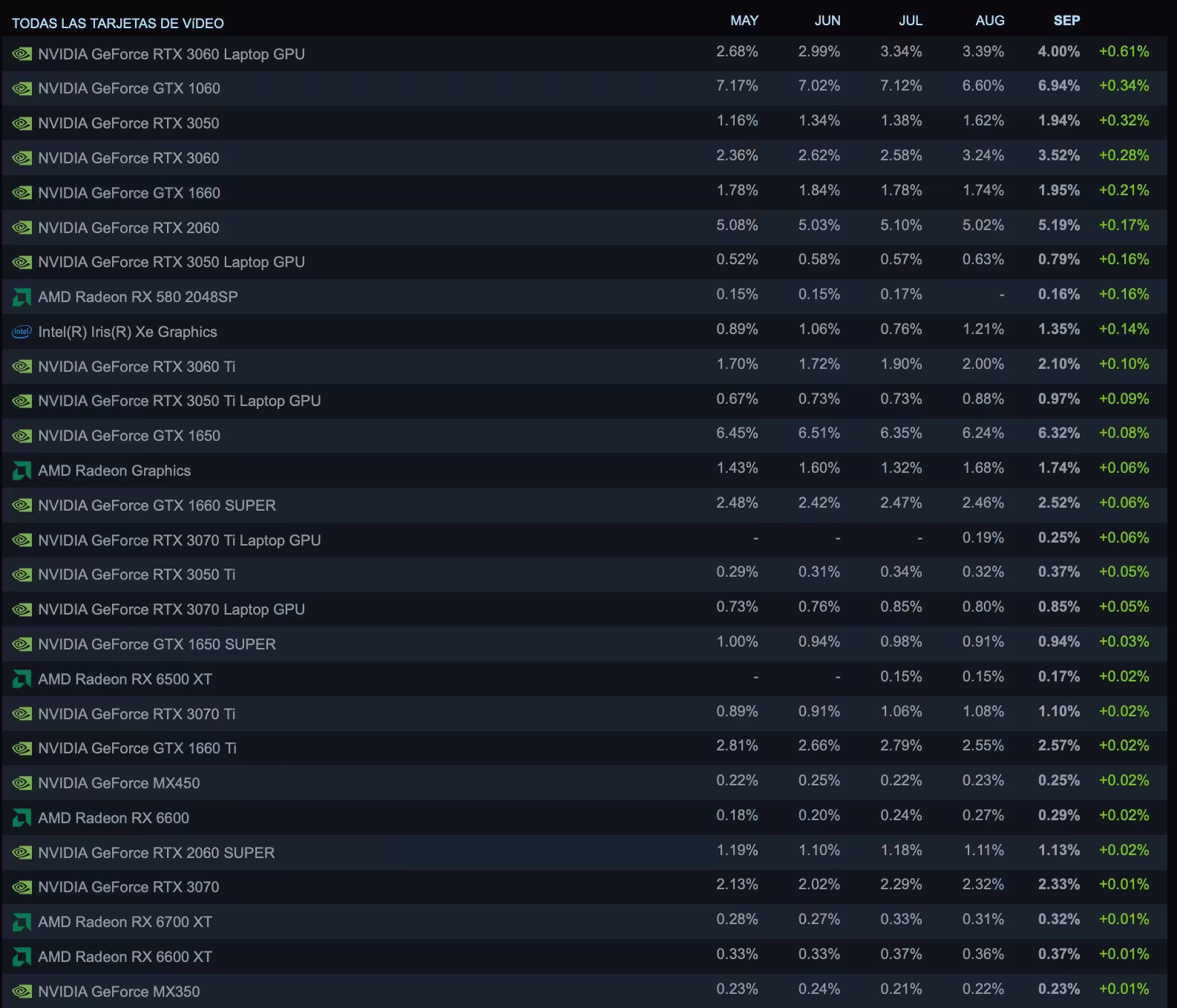Image resolution: width=1177 pixels, height=1008 pixels.
Task: Select the MAY column header
Action: click(x=744, y=21)
